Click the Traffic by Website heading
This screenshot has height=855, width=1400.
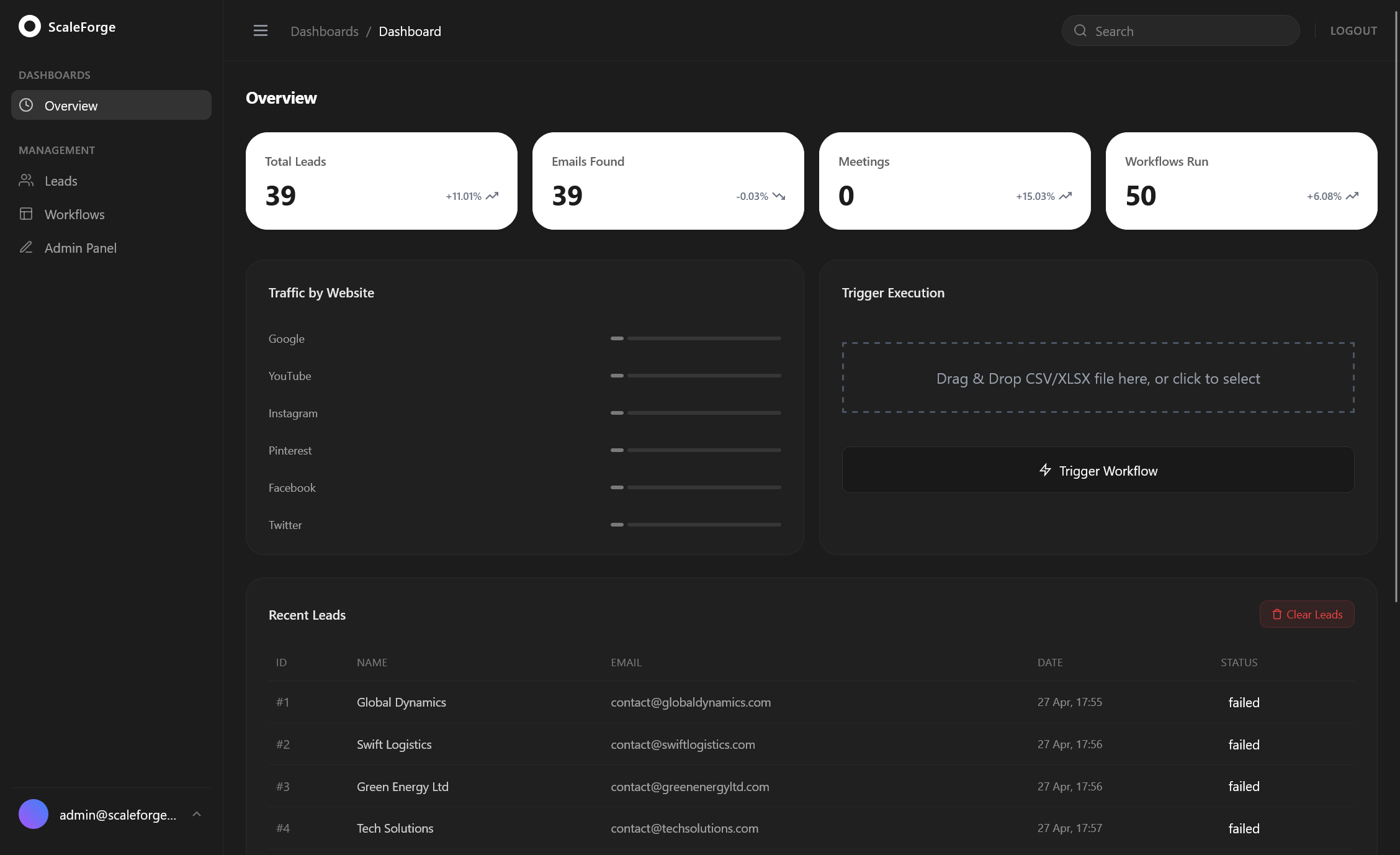click(x=321, y=293)
